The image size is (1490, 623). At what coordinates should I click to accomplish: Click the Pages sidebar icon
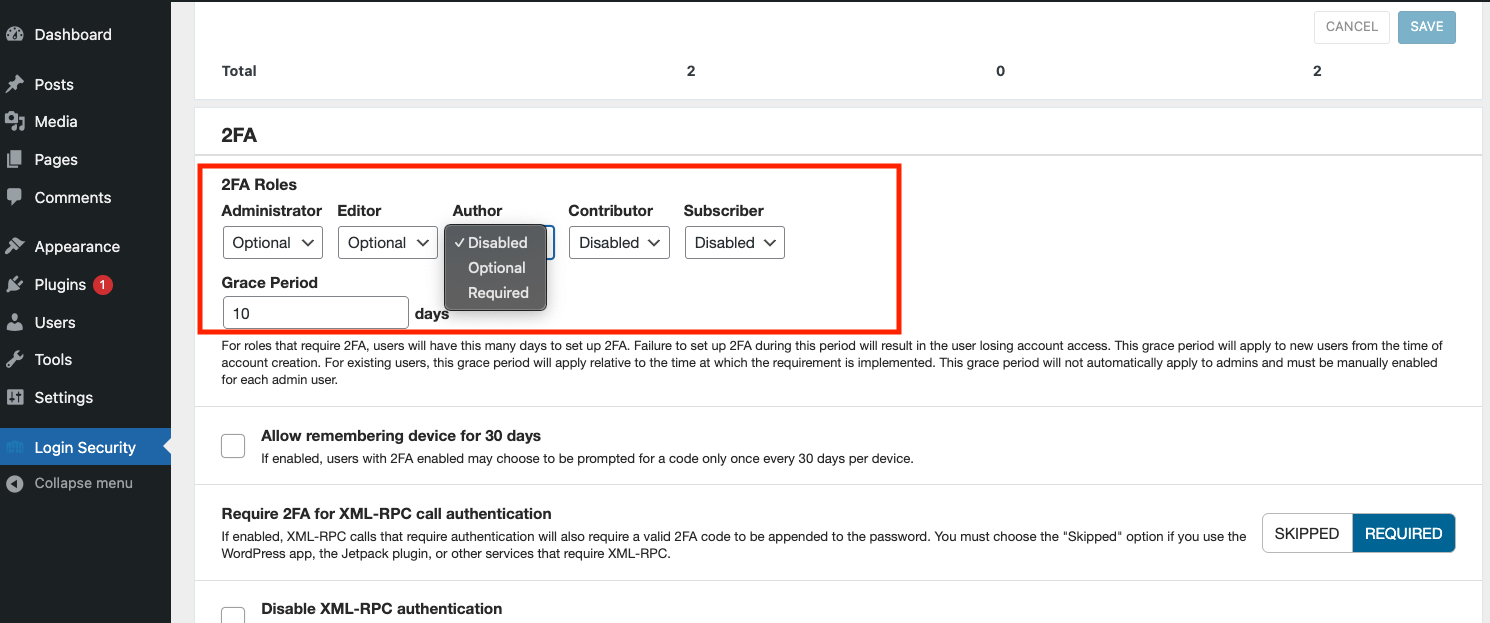point(16,159)
